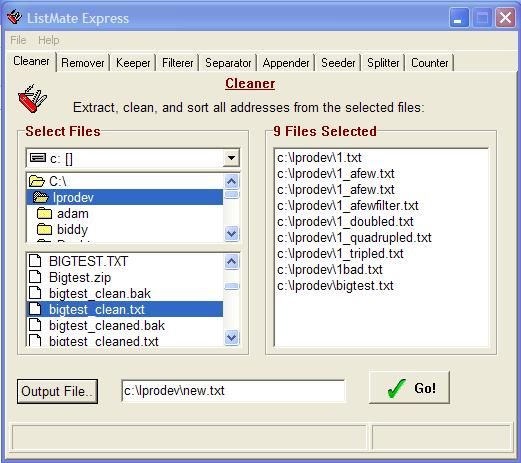Click the red Swiss army knife icon
This screenshot has height=463, width=521.
click(x=32, y=99)
